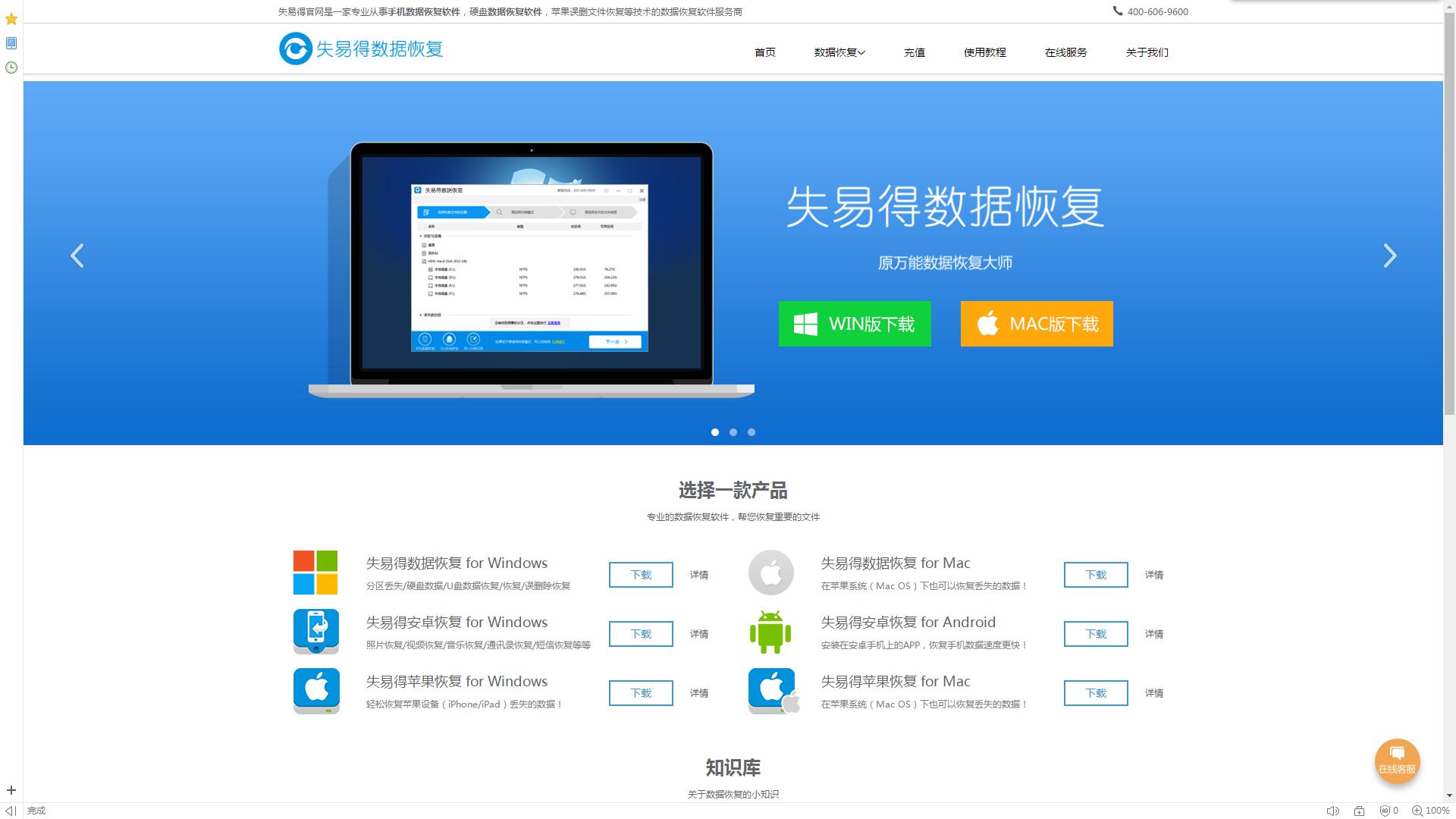Screen dimensions: 1456x819
Task: Click the Apple logo icon on MAC版下载 button
Action: (x=989, y=324)
